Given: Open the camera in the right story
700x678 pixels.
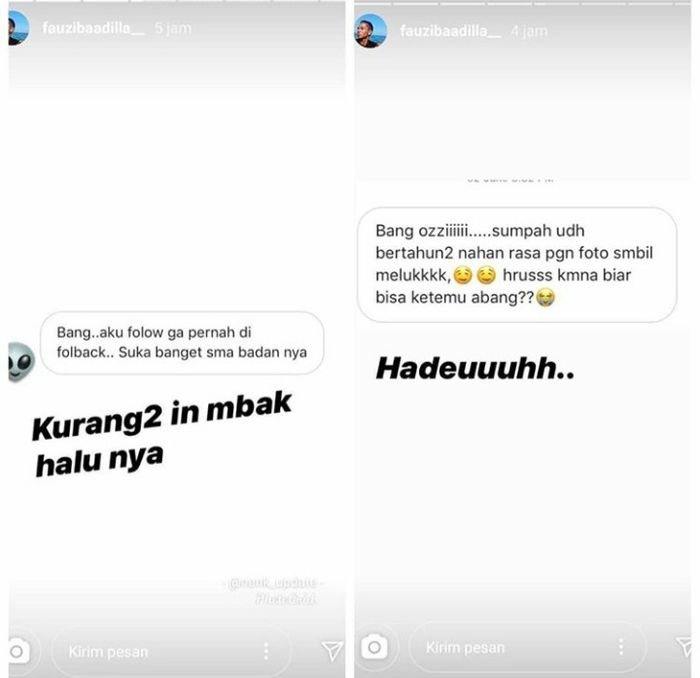Looking at the screenshot, I should (375, 646).
